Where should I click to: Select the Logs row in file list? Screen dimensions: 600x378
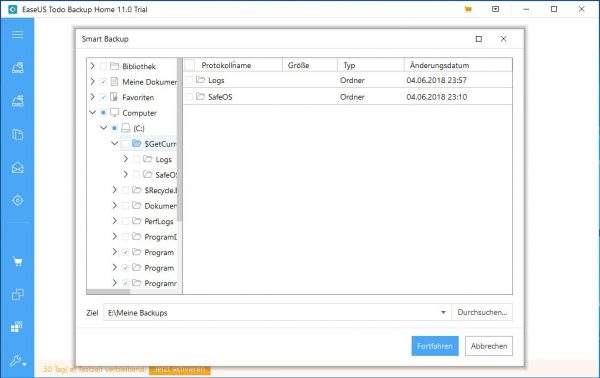click(347, 80)
